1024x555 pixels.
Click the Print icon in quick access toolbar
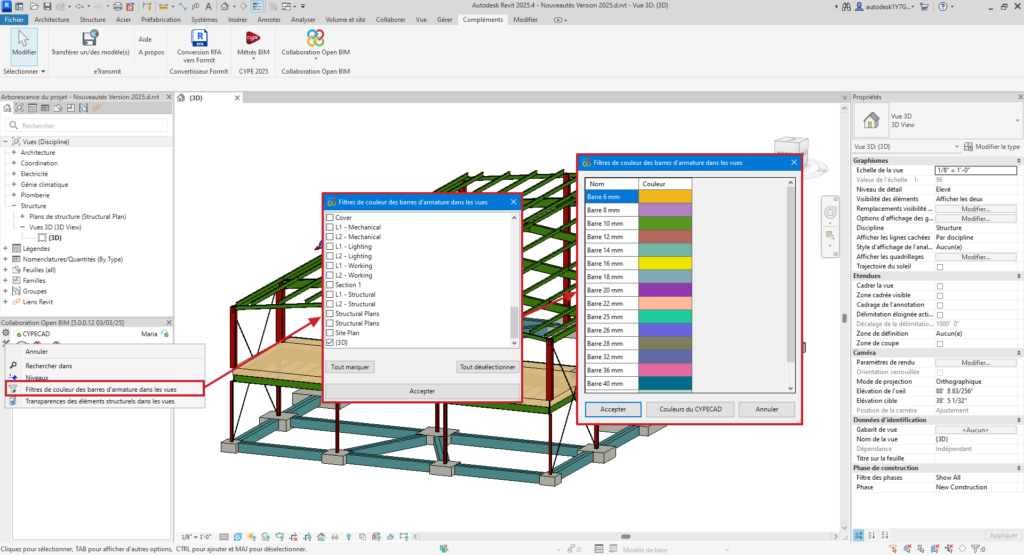coord(118,7)
